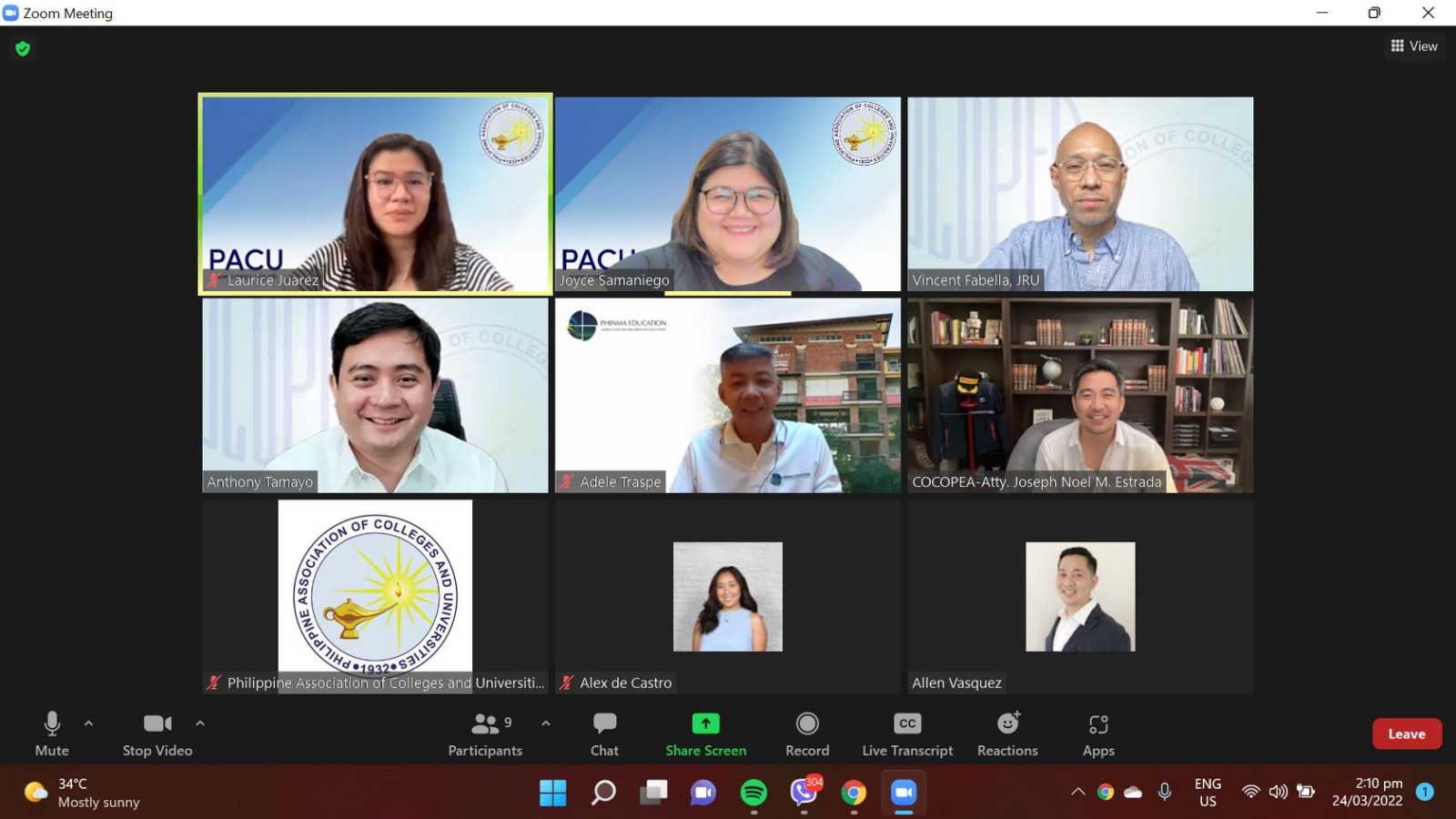1456x819 pixels.
Task: Select Vincent Fabella's video tile
Action: [1080, 194]
